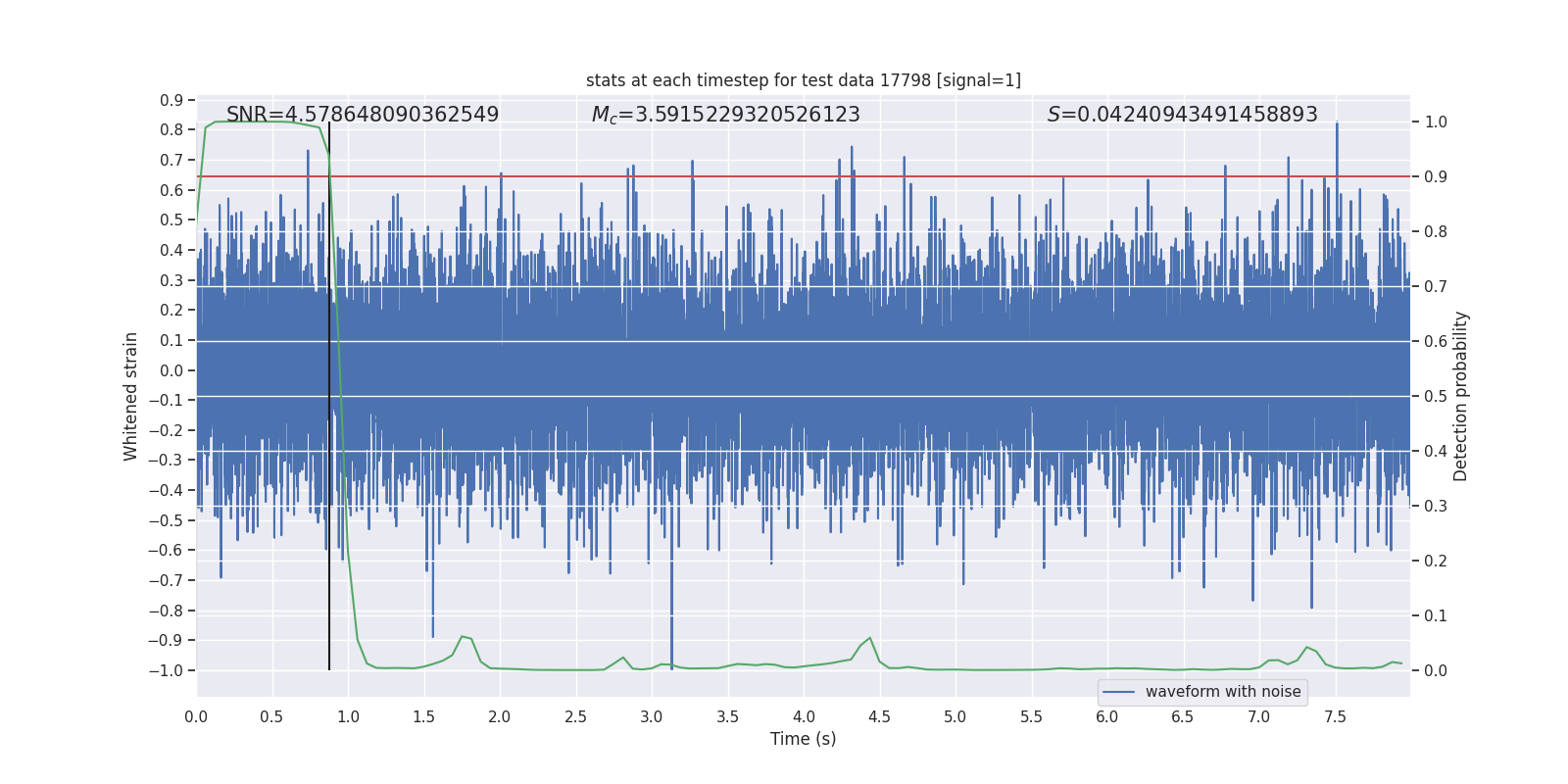Select the 0.1 tick on the Whitened strain axis
Viewport: 1568px width, 784px height.
click(171, 340)
